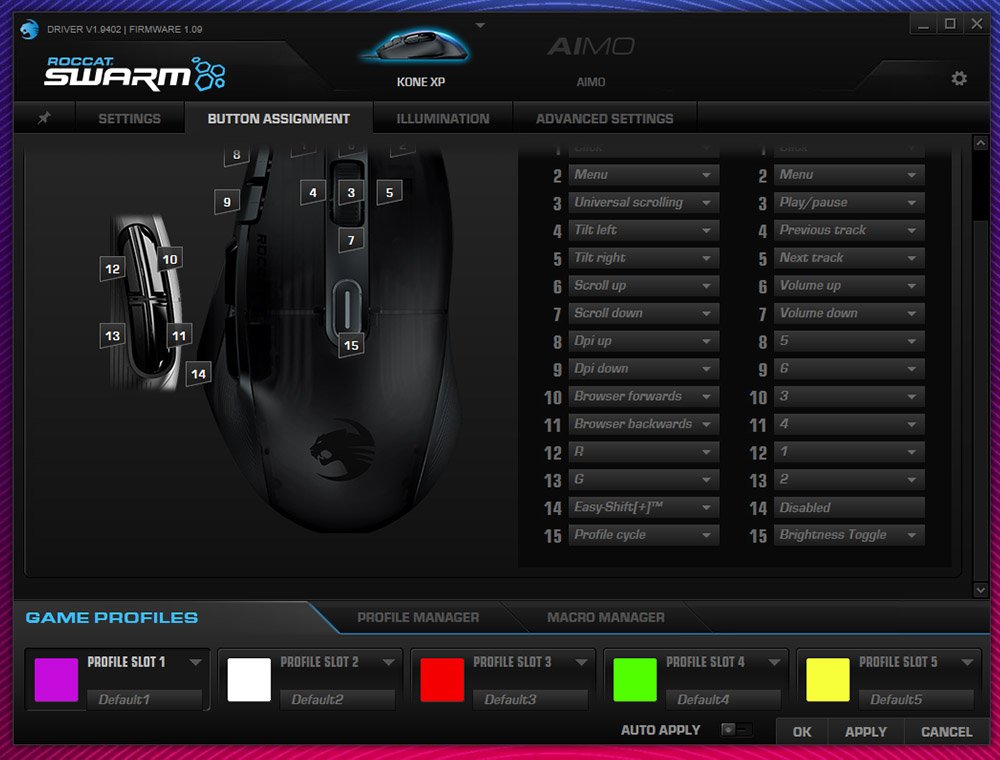This screenshot has height=760, width=1000.
Task: Open the settings gear icon
Action: [959, 78]
